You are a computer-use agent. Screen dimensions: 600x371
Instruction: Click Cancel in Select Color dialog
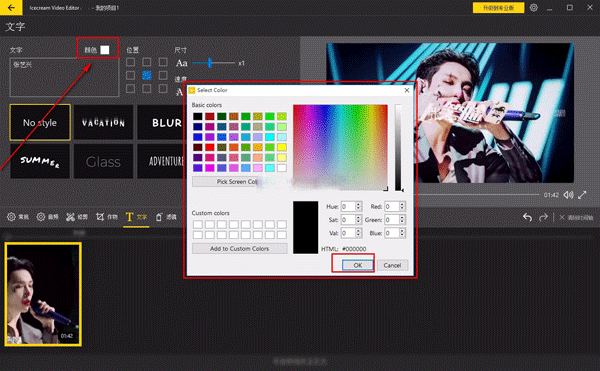tap(393, 265)
